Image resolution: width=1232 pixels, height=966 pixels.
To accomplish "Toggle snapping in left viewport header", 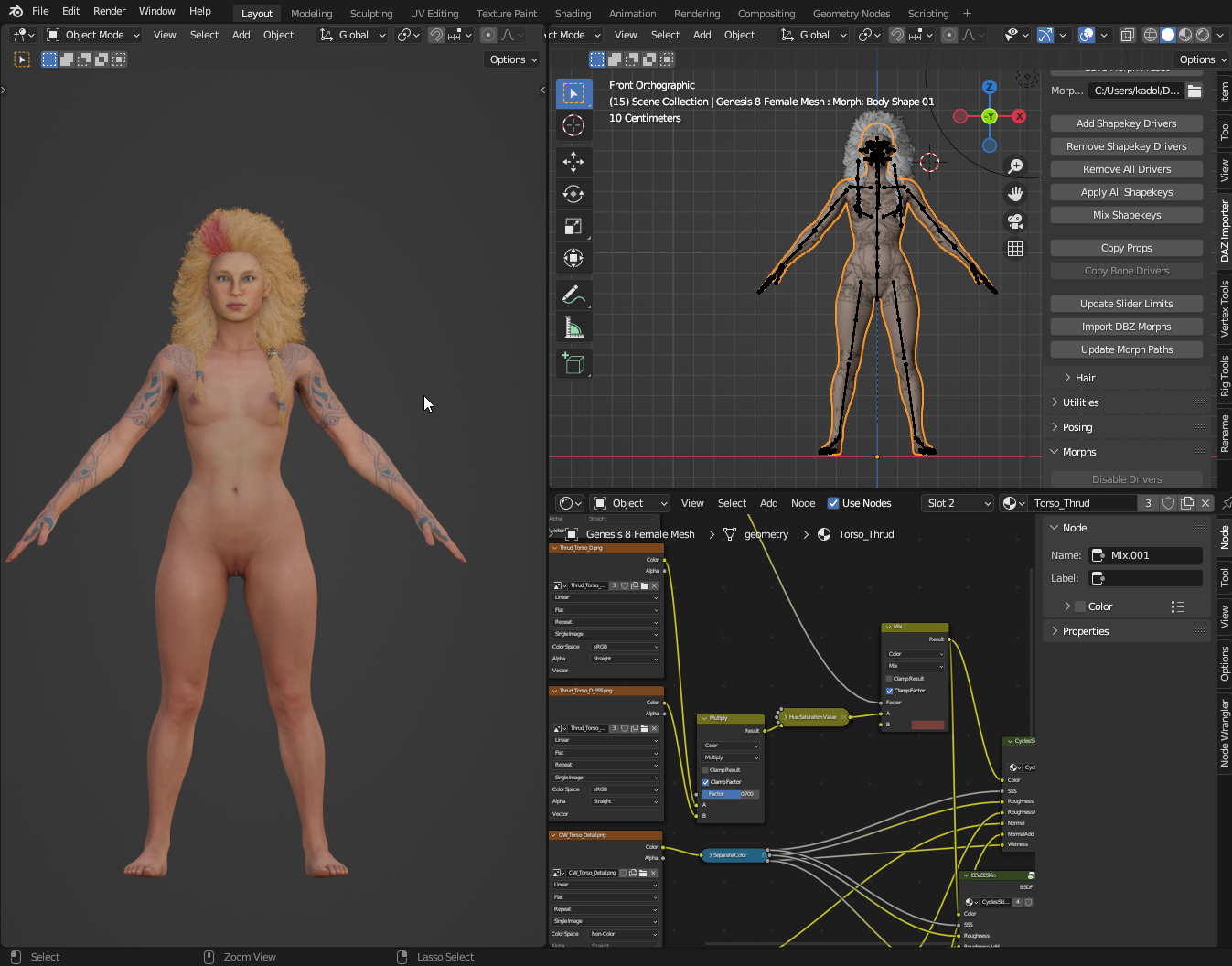I will (x=436, y=35).
